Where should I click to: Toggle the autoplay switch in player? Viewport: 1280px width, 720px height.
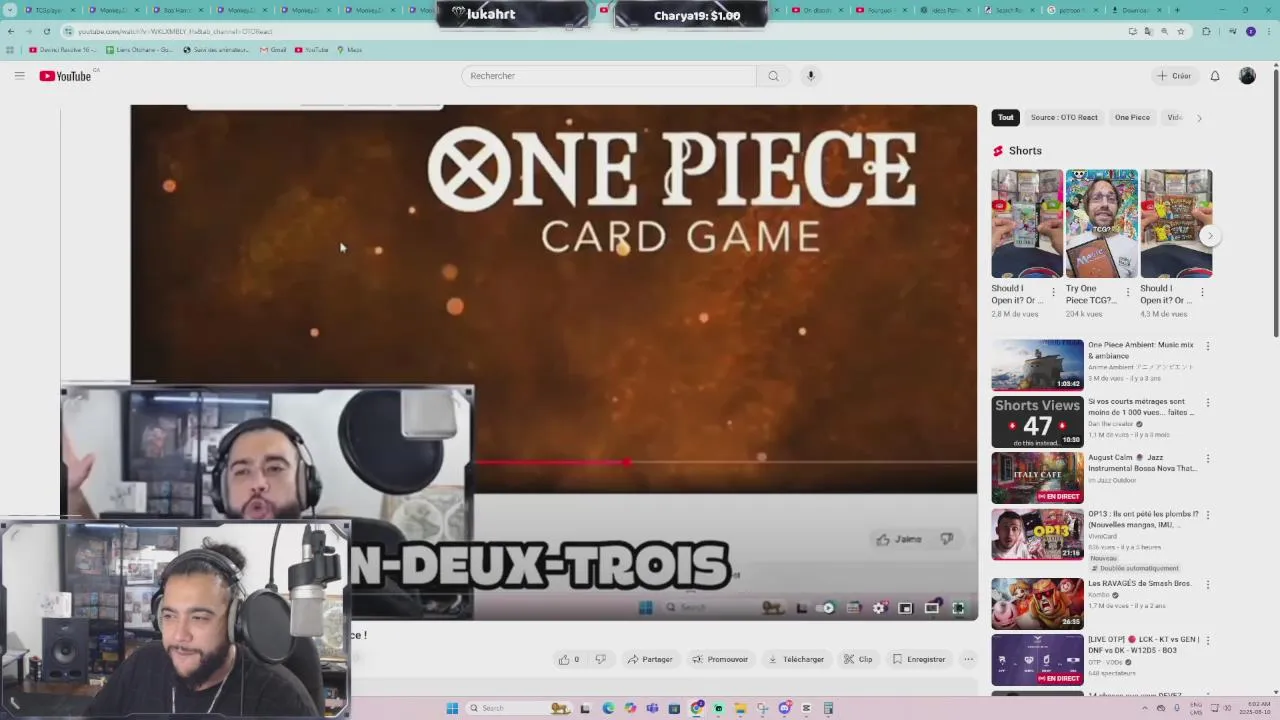pyautogui.click(x=826, y=608)
